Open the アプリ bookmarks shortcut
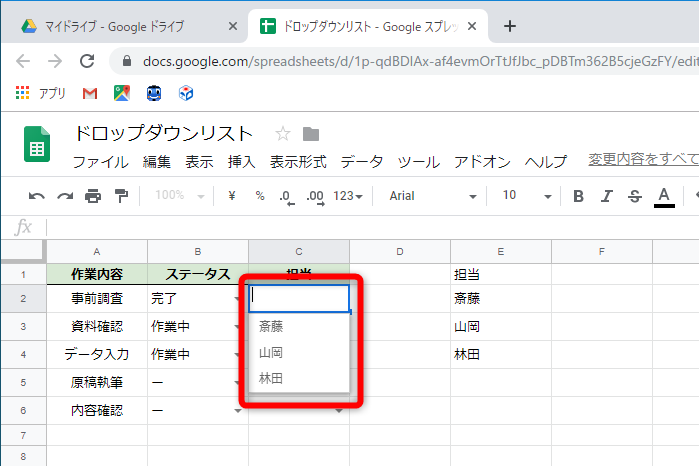 pos(41,93)
